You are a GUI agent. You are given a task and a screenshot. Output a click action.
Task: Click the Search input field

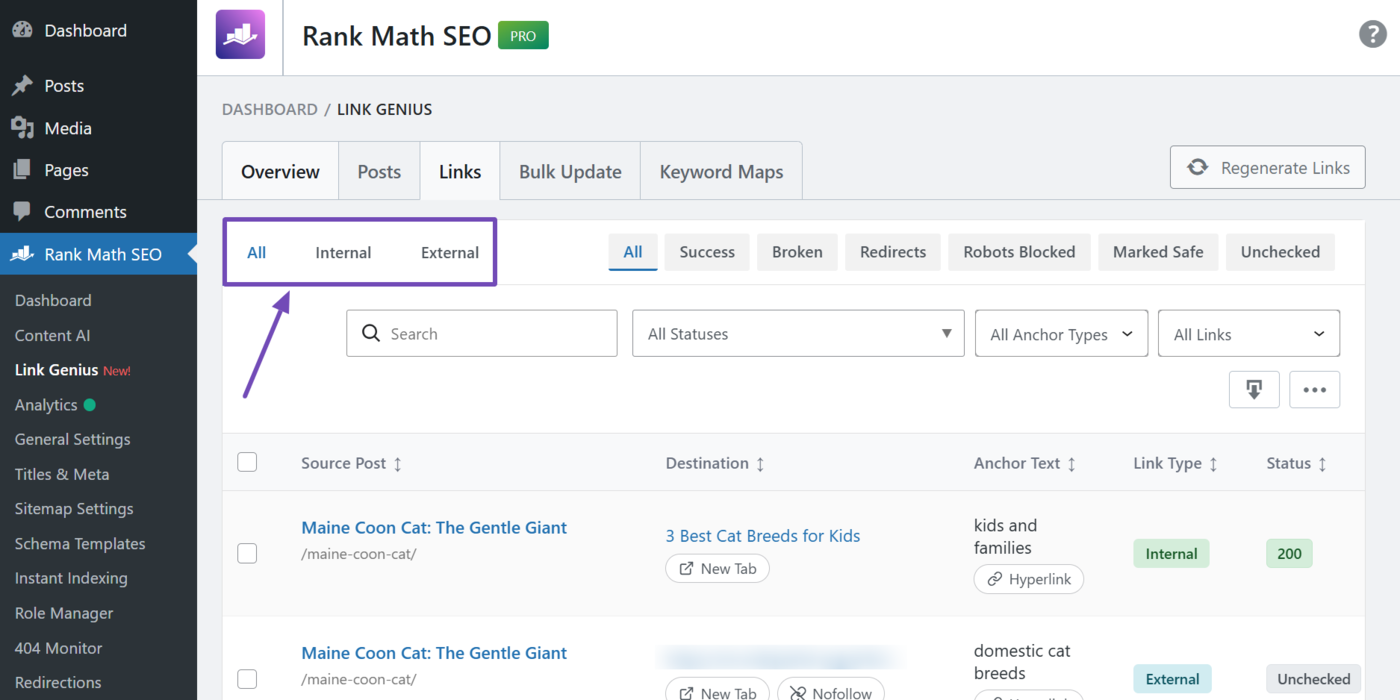482,334
